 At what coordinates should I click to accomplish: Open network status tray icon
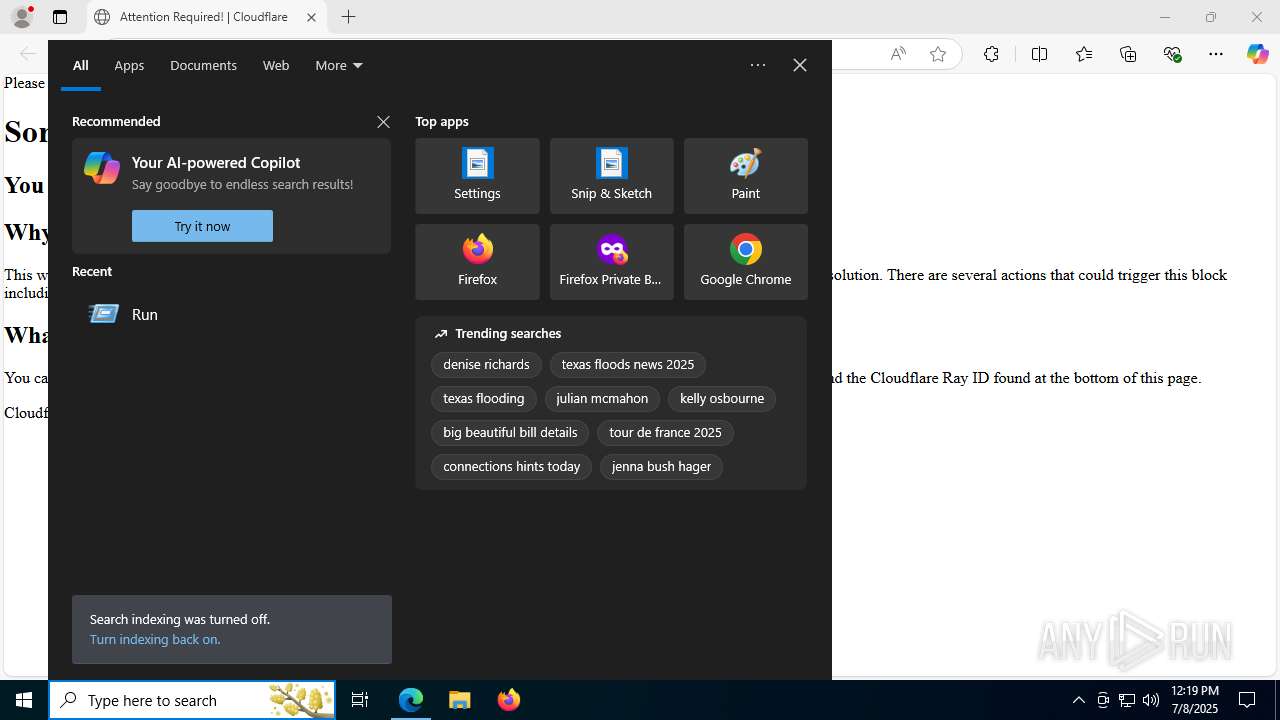pyautogui.click(x=1127, y=700)
